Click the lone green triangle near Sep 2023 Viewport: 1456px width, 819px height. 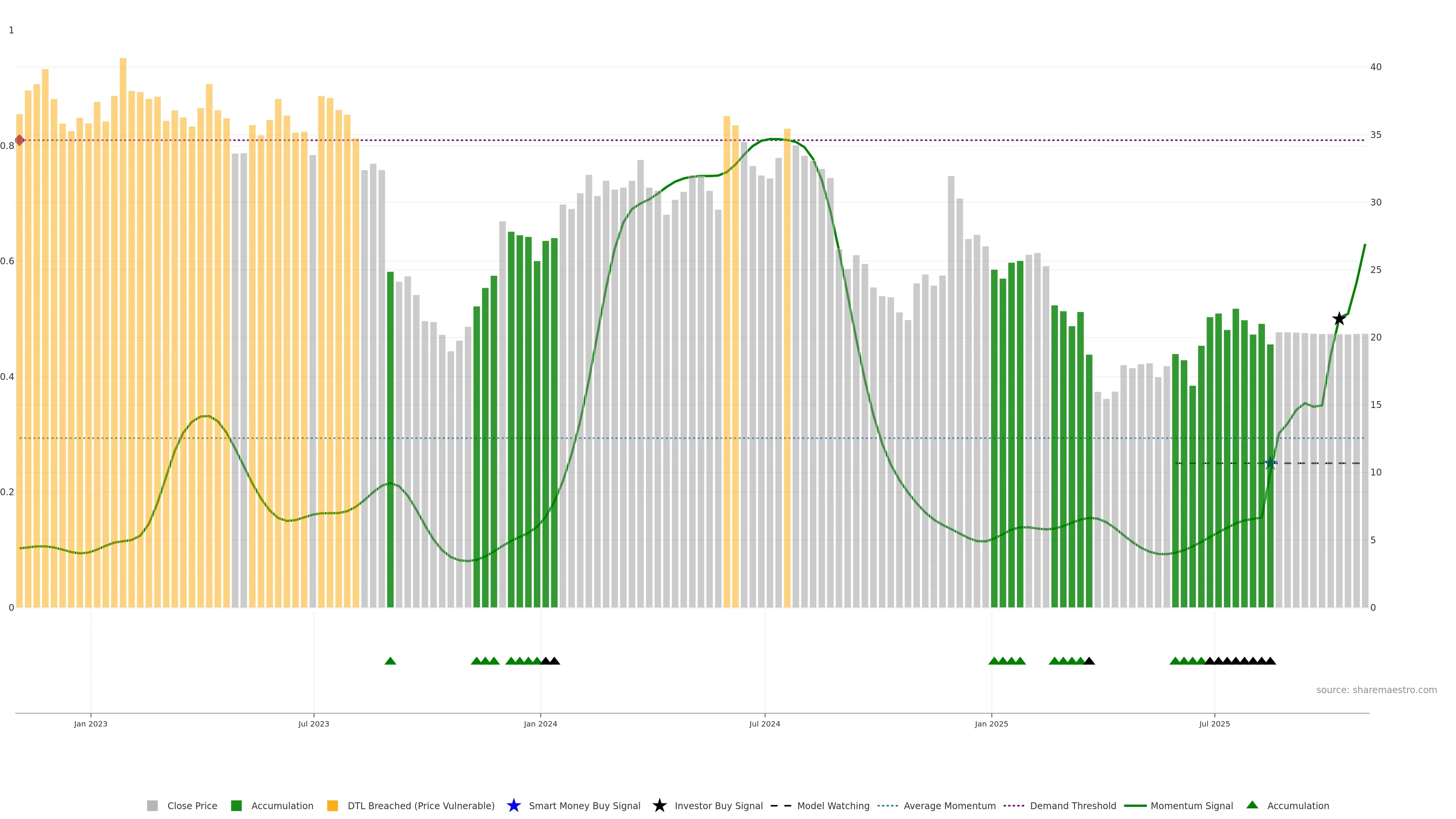click(x=390, y=661)
